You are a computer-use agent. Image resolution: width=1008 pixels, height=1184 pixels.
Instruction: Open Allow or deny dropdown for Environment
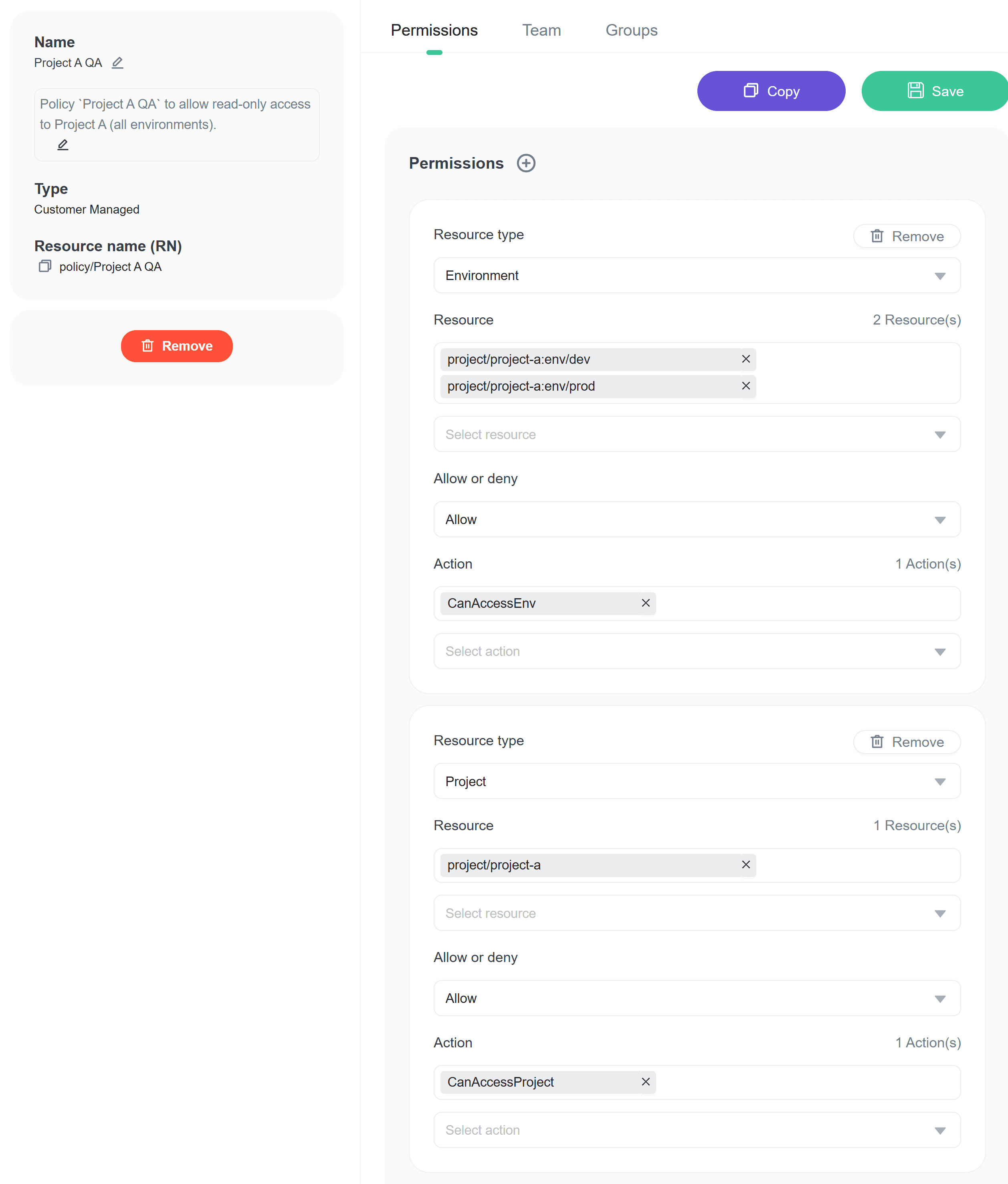[697, 519]
